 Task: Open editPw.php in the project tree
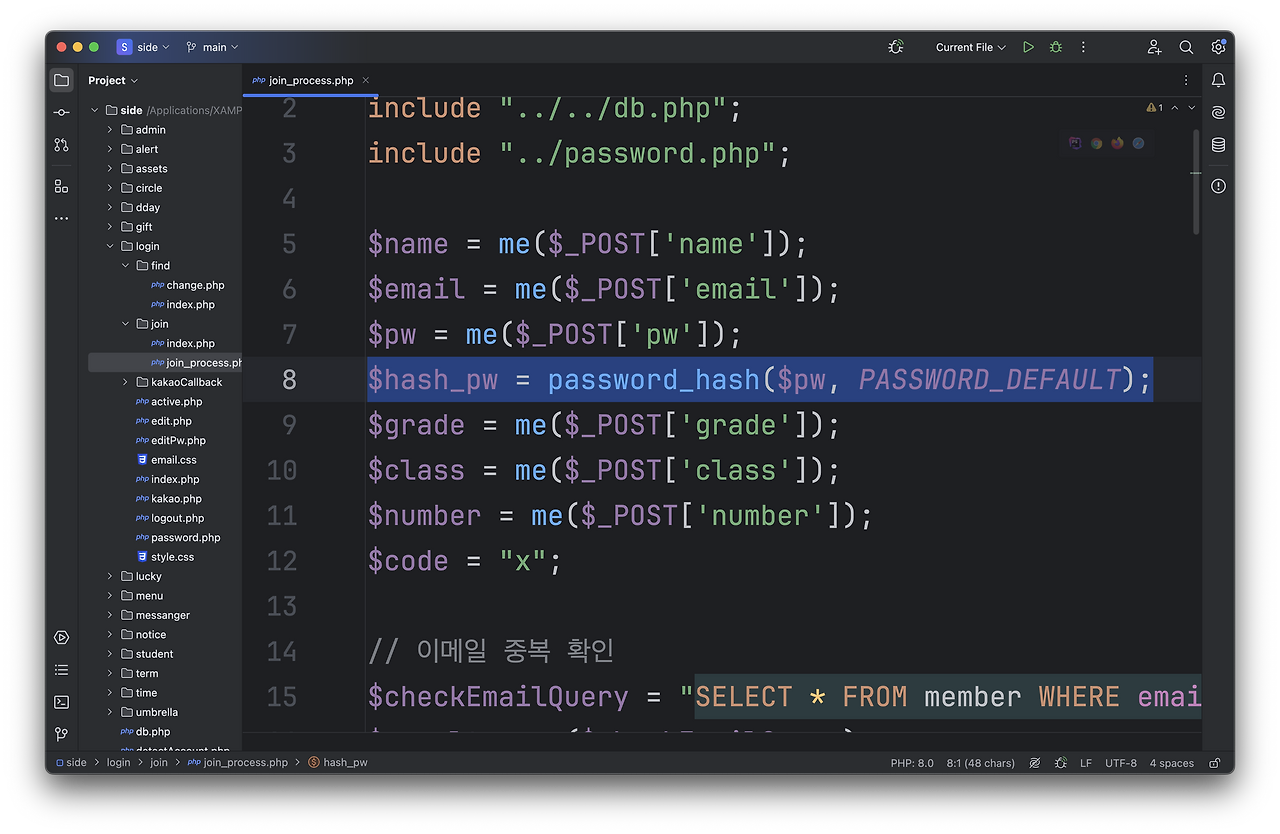coord(178,440)
